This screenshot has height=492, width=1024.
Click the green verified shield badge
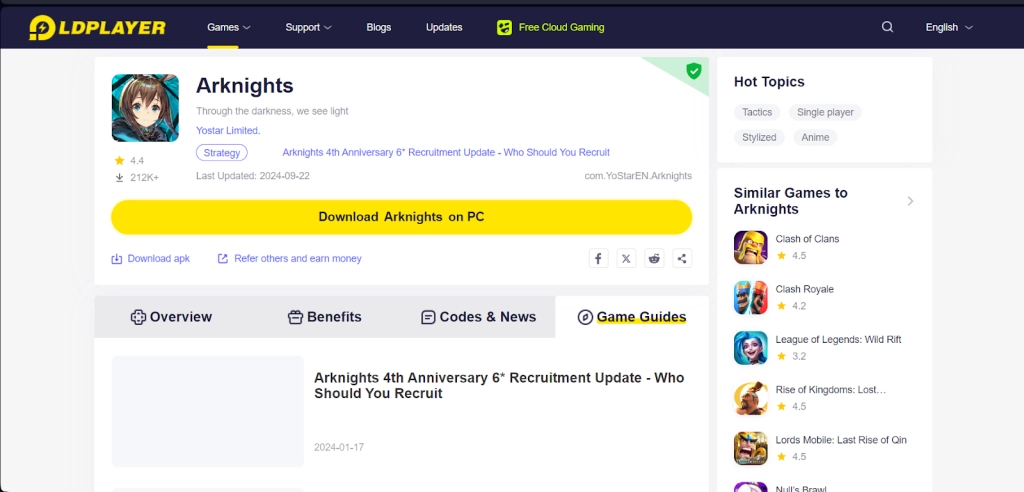[694, 71]
